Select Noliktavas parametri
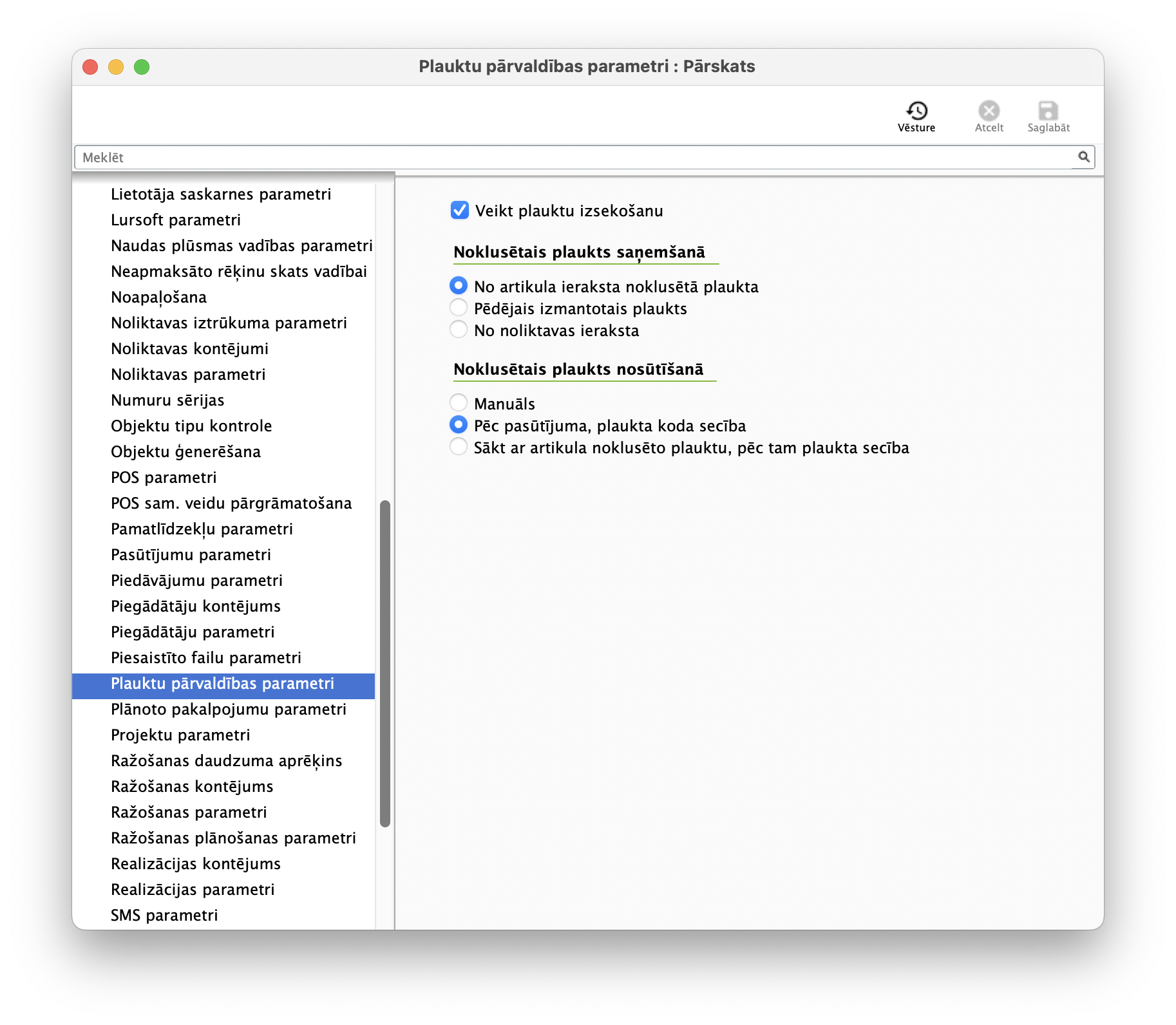 pyautogui.click(x=223, y=374)
